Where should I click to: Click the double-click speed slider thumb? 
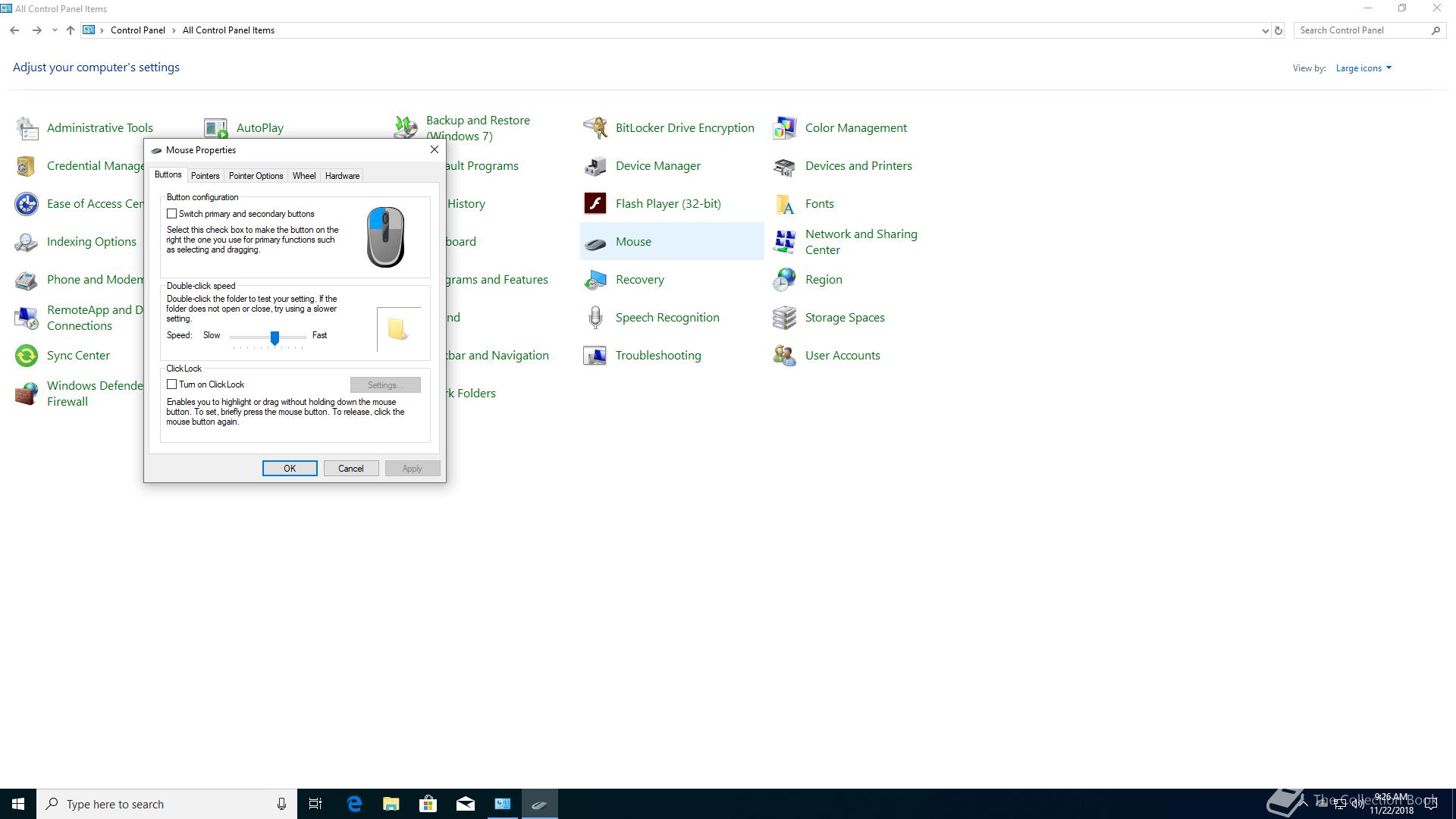coord(275,337)
